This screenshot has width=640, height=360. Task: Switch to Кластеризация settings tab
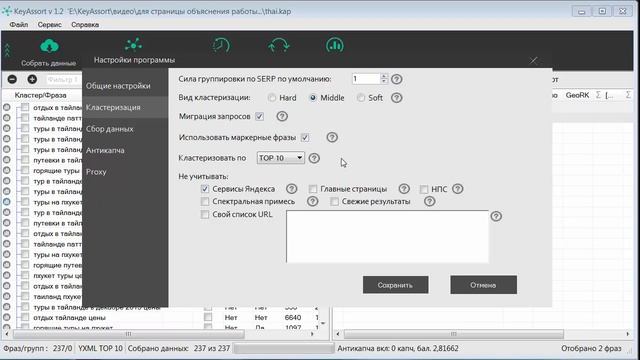click(125, 107)
